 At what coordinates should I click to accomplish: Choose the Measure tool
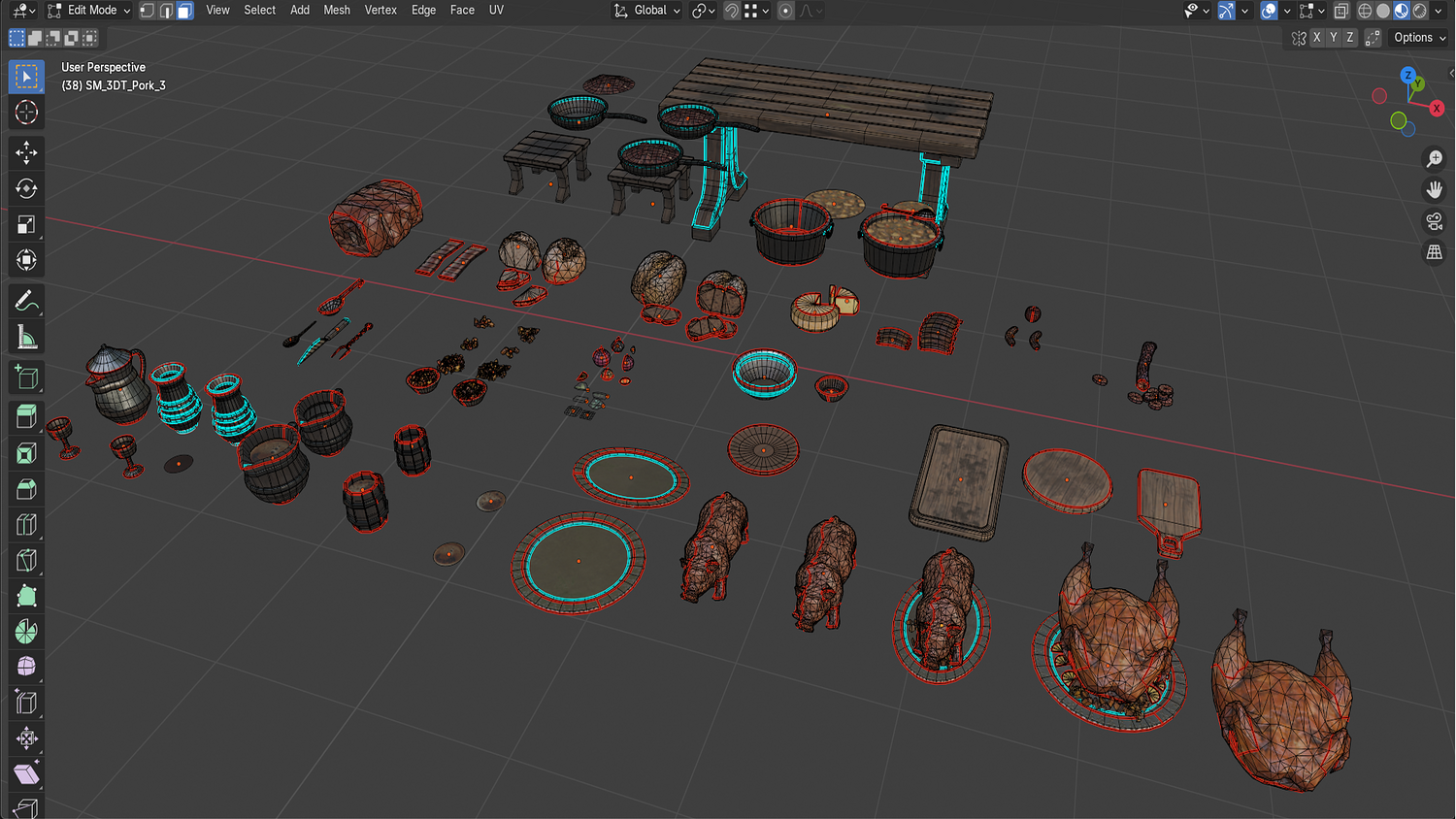point(26,337)
